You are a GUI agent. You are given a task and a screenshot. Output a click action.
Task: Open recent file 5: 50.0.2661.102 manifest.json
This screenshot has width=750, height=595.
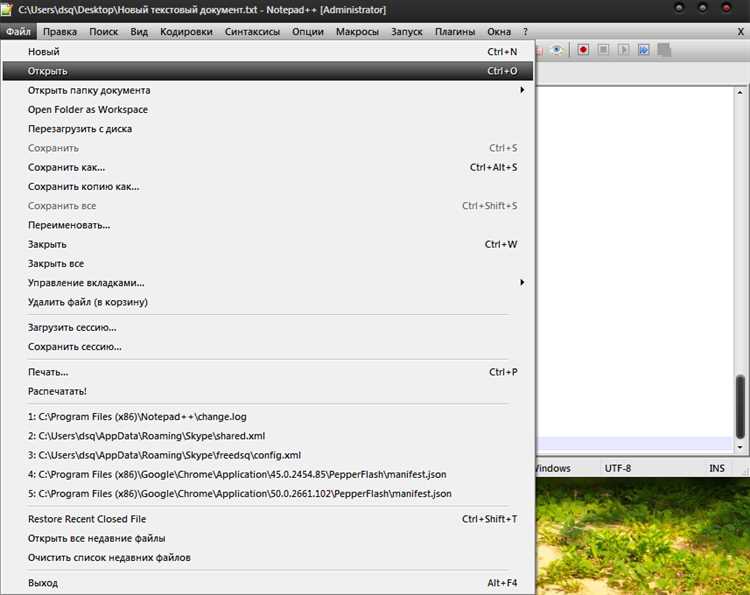[x=268, y=494]
